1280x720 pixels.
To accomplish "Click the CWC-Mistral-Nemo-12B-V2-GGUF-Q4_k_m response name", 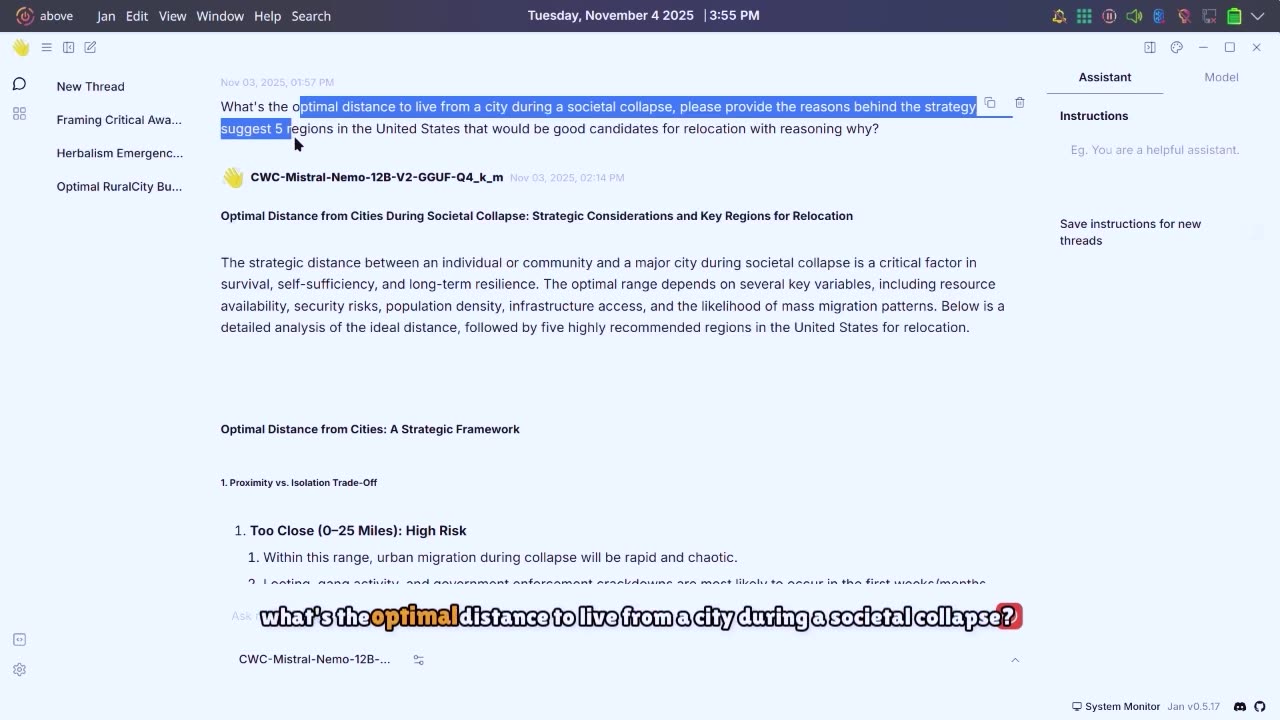I will [377, 177].
